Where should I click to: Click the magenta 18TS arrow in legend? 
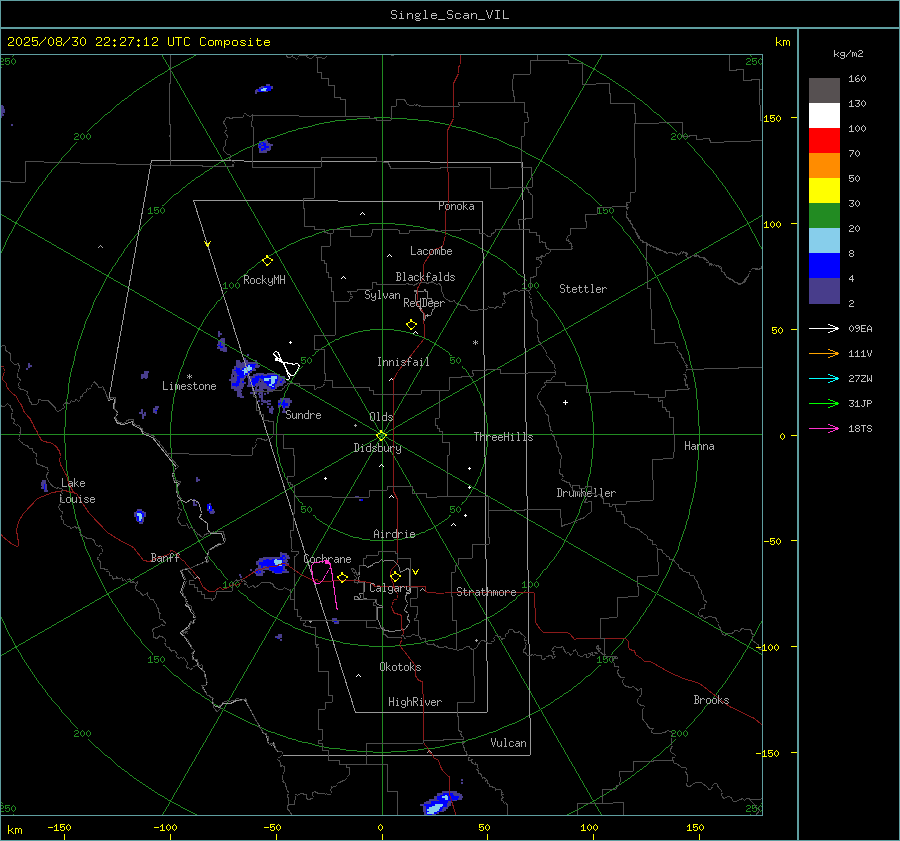pyautogui.click(x=824, y=429)
